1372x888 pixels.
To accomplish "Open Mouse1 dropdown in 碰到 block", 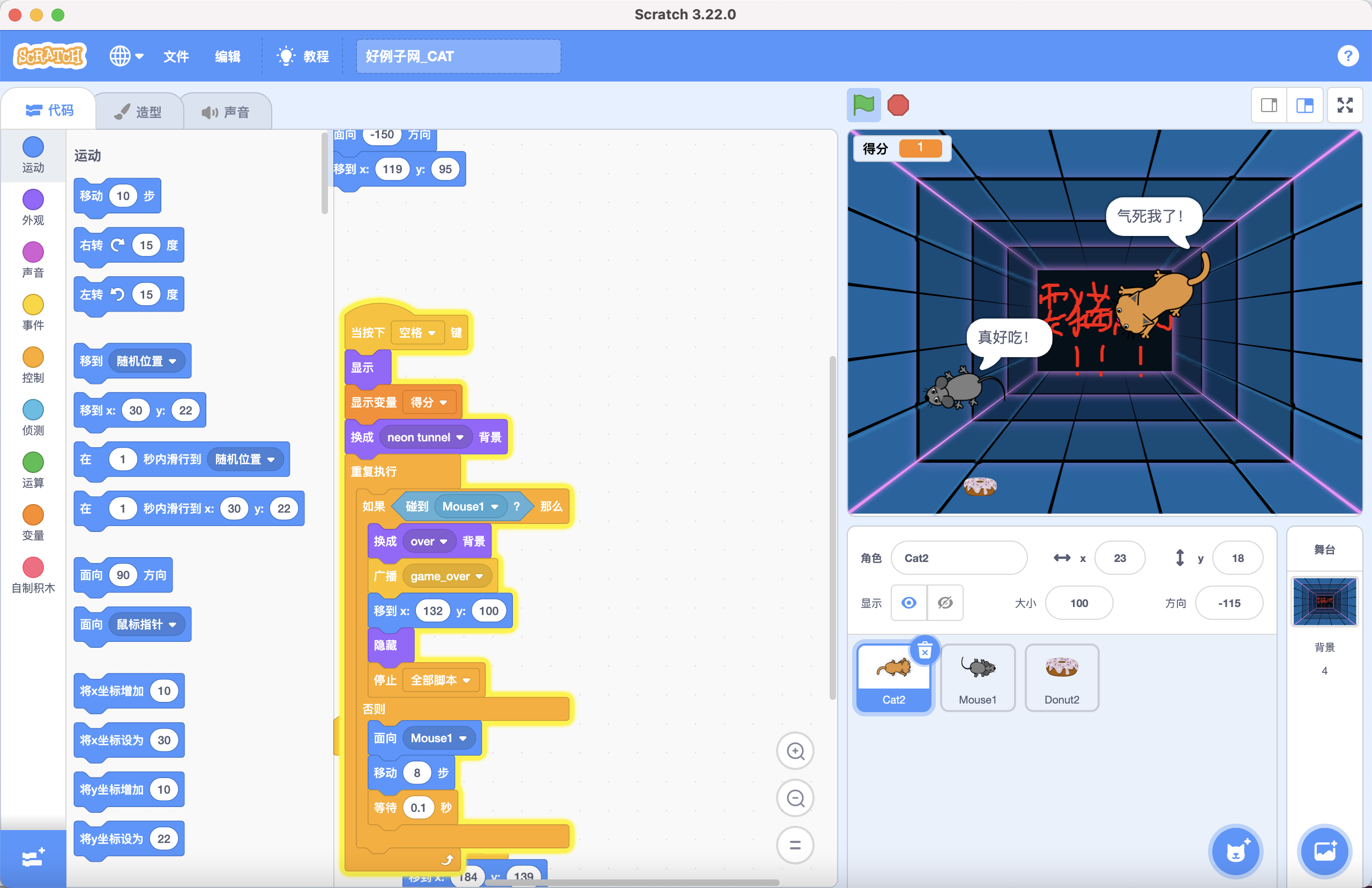I will click(x=469, y=506).
